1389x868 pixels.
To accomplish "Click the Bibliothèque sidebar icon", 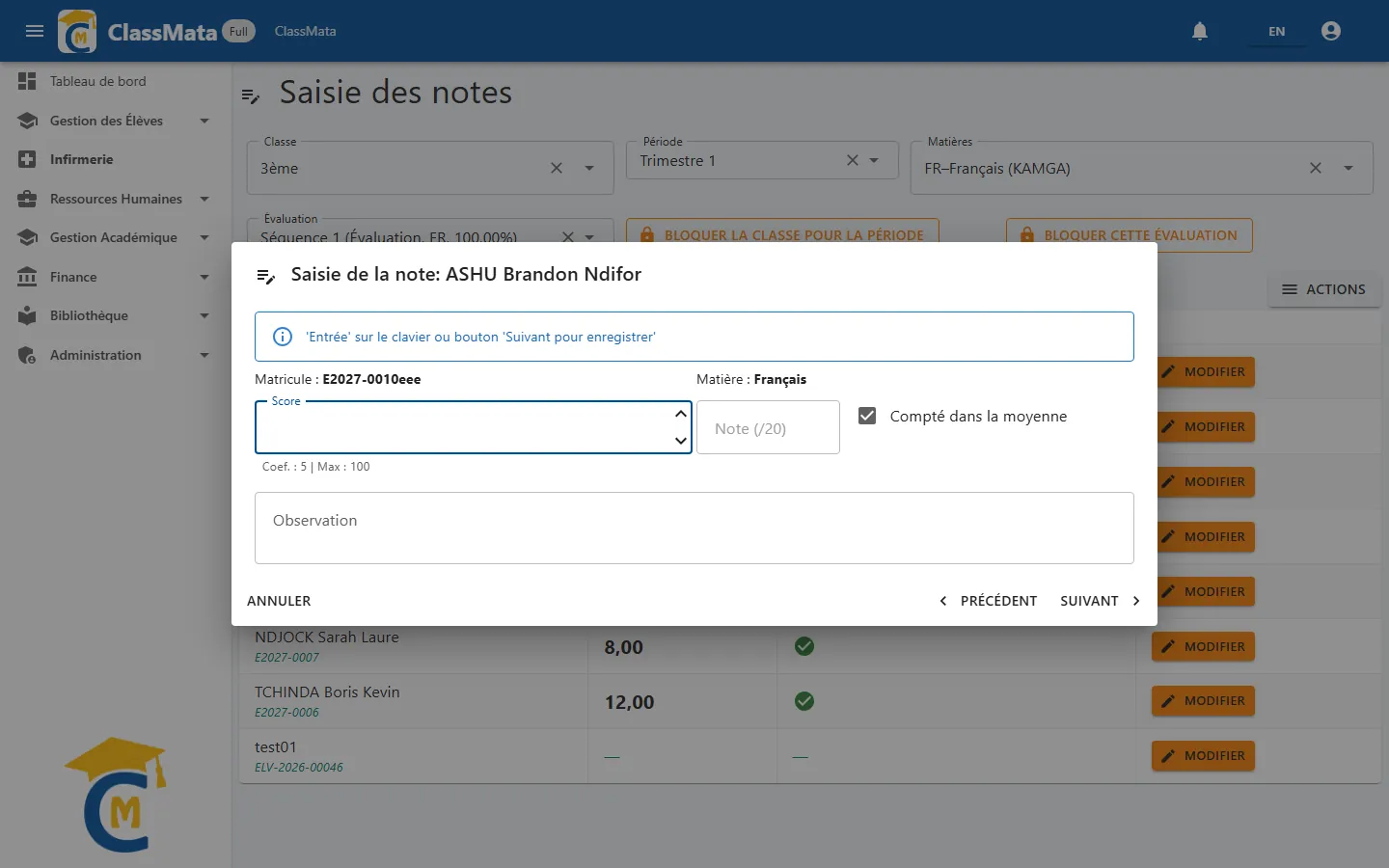I will coord(27,315).
